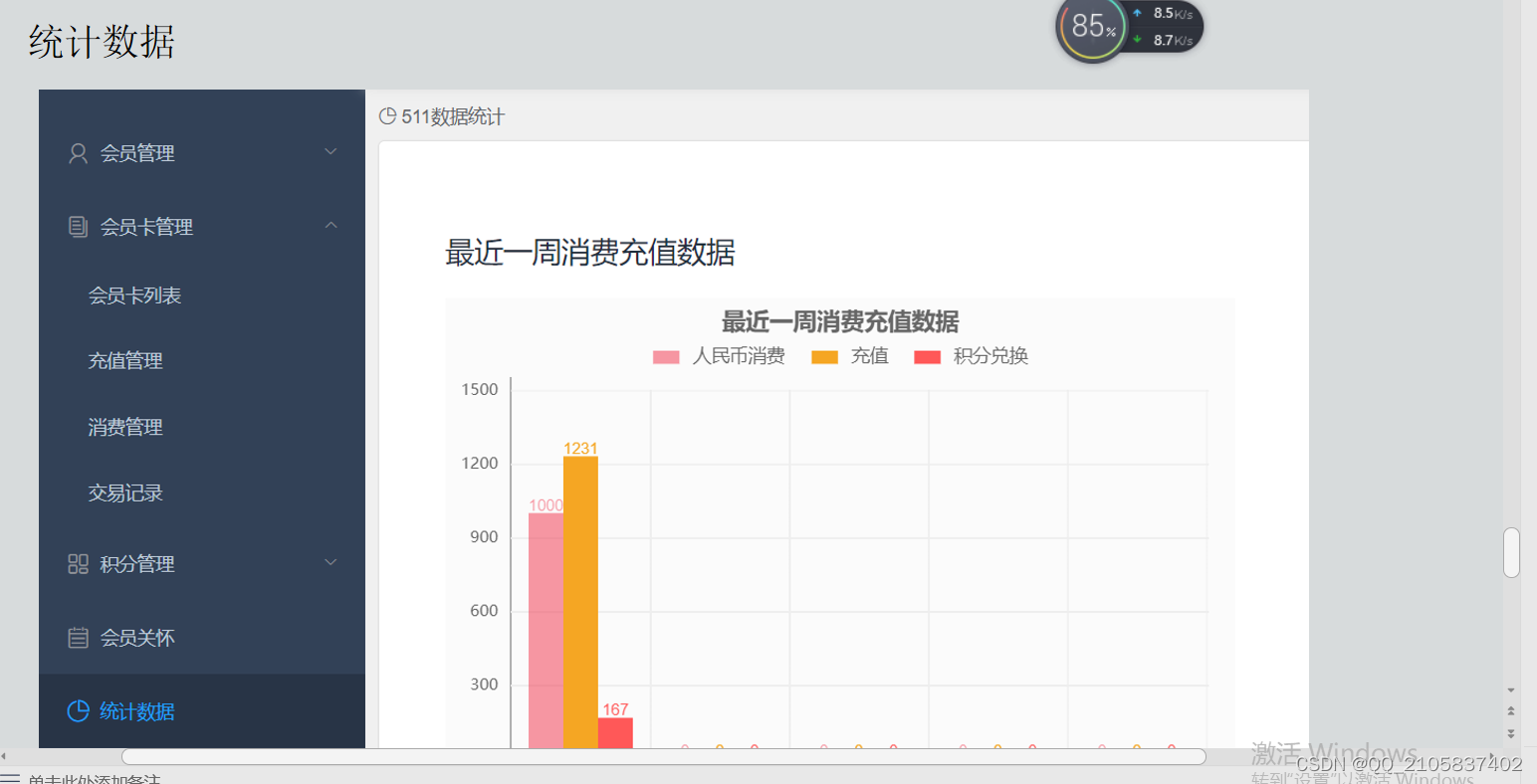The width and height of the screenshot is (1537, 784).
Task: Click the 900 y-axis label
Action: pyautogui.click(x=484, y=537)
